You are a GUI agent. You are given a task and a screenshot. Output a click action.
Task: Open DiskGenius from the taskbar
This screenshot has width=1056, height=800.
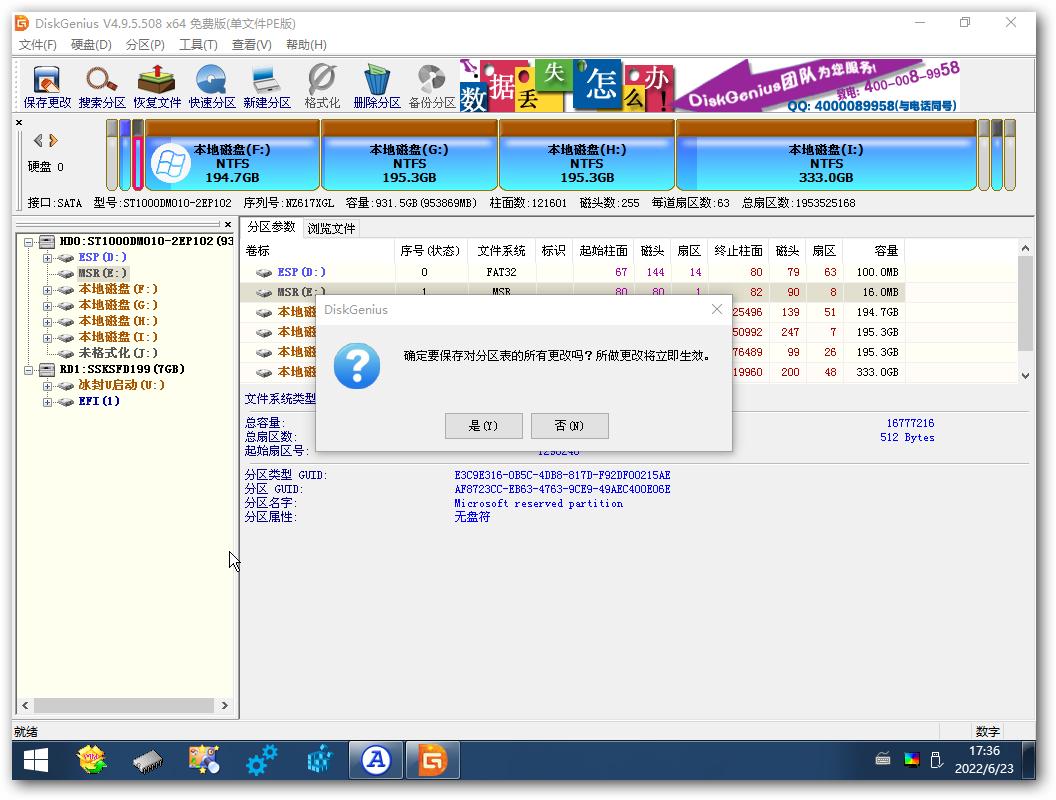(430, 760)
